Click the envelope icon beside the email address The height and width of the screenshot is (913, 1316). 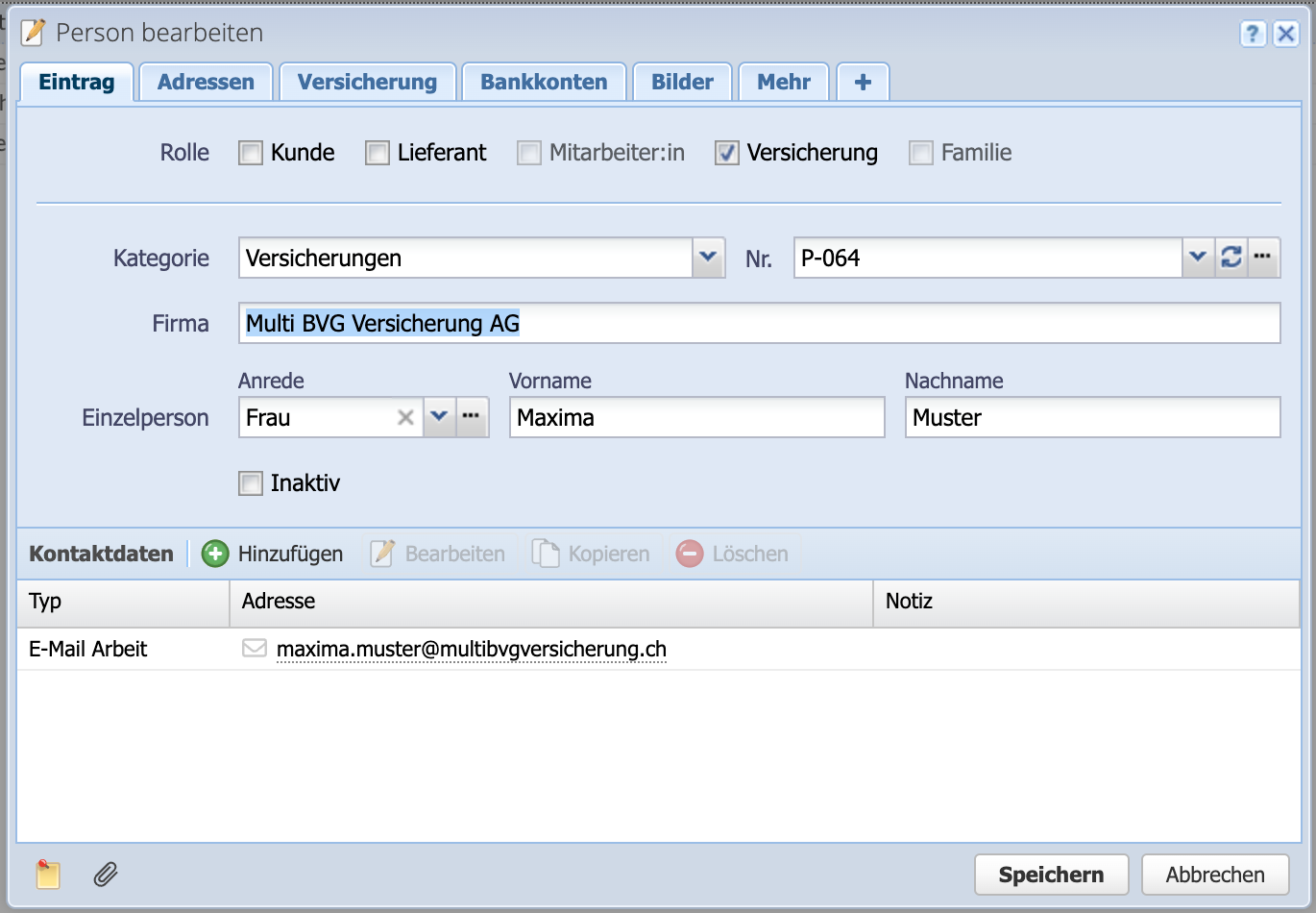[254, 648]
